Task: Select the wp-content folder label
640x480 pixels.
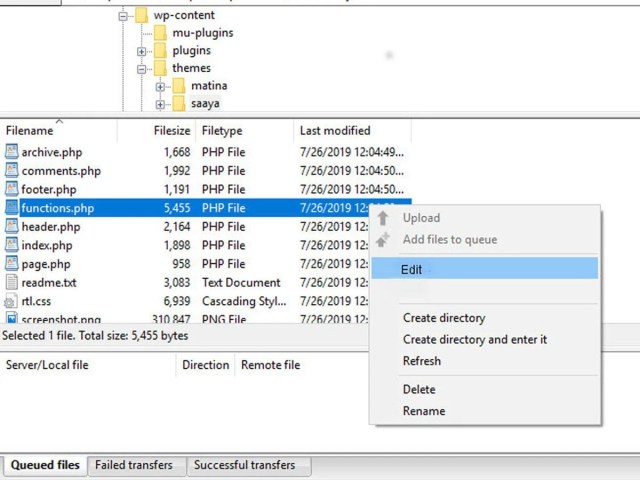Action: point(184,16)
